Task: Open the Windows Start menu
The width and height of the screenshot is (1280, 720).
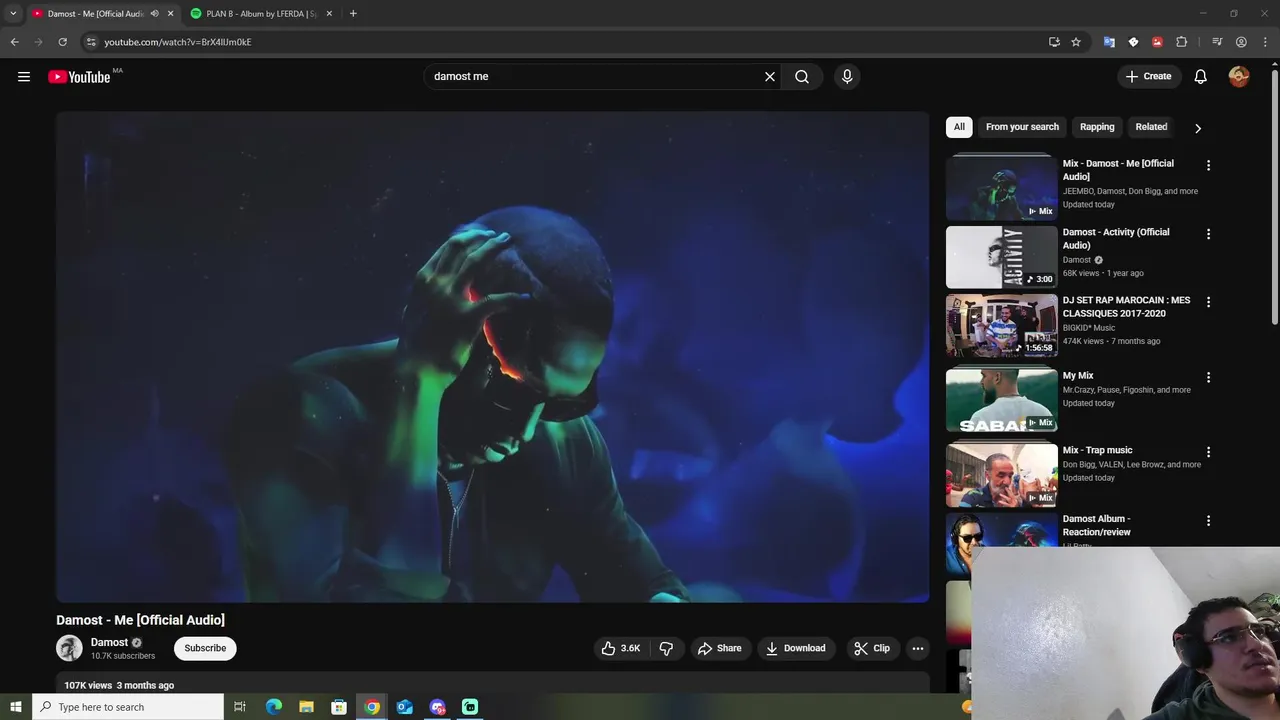Action: pyautogui.click(x=15, y=707)
